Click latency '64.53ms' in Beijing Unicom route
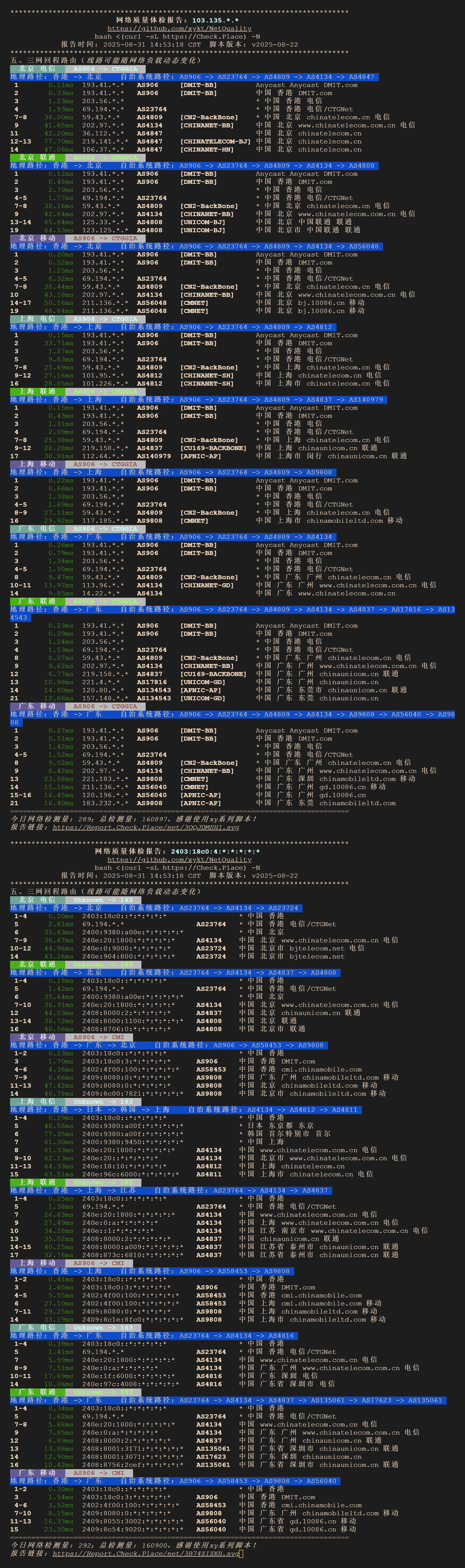 point(59,230)
